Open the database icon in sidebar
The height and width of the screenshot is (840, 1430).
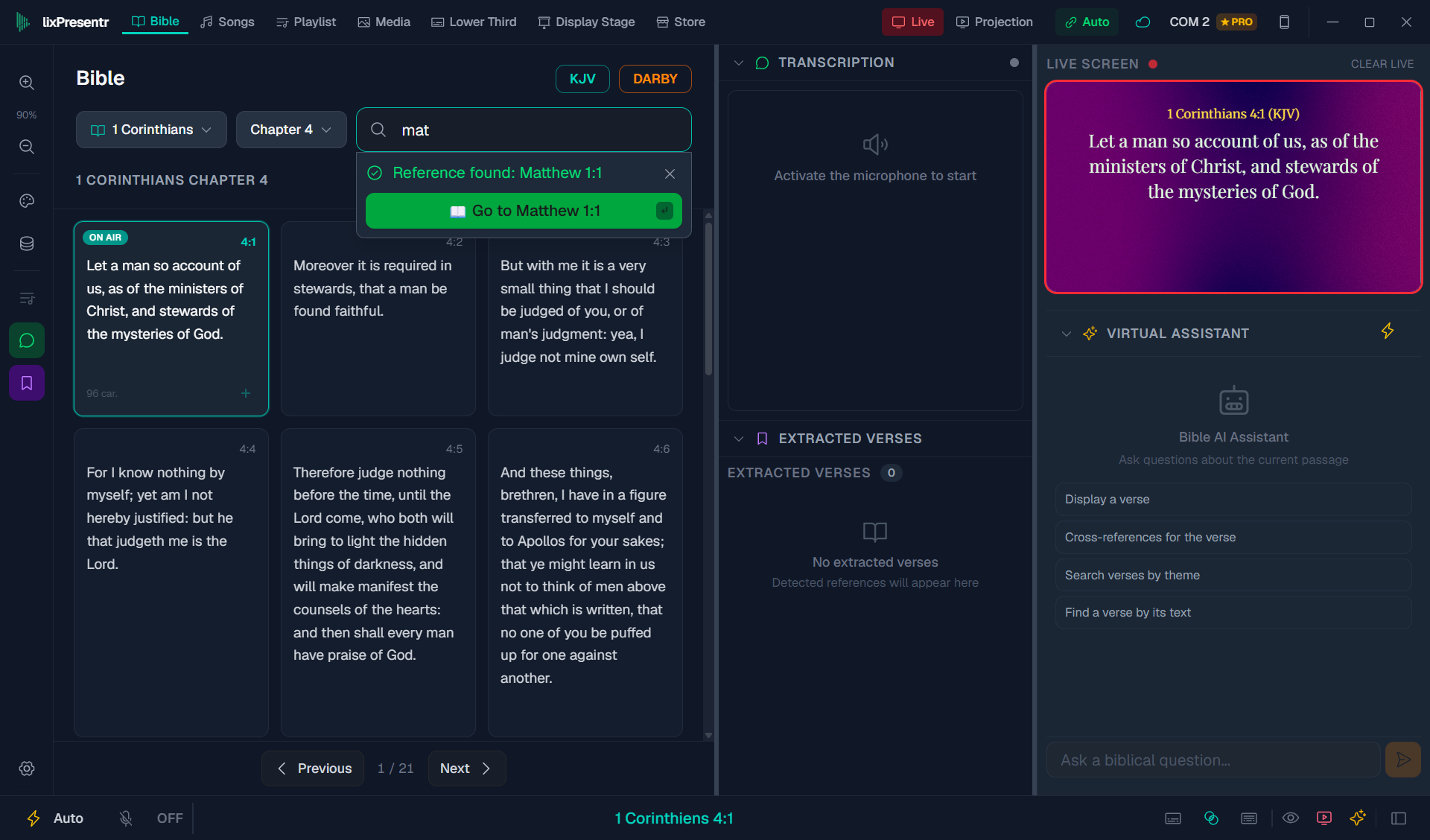[x=27, y=244]
